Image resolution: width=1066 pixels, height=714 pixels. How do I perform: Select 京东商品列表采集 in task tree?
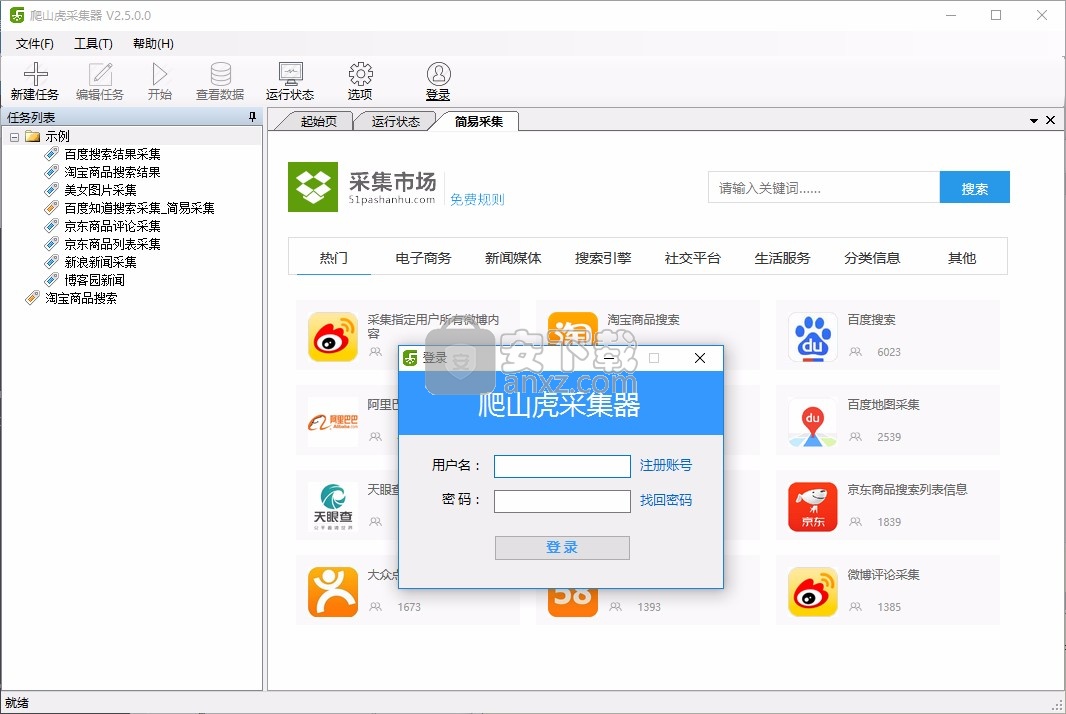112,243
